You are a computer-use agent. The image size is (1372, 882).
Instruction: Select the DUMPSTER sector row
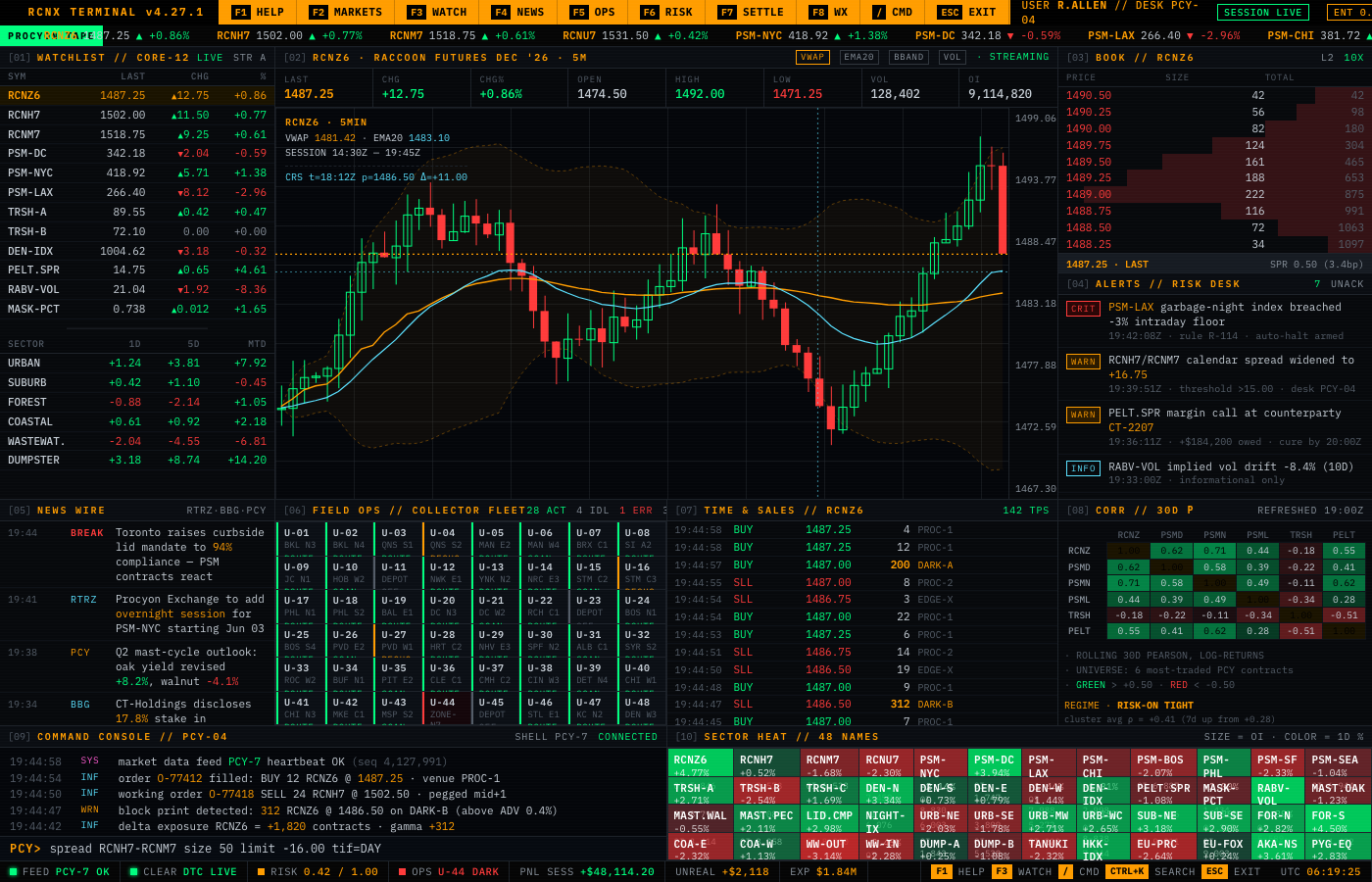[x=137, y=460]
